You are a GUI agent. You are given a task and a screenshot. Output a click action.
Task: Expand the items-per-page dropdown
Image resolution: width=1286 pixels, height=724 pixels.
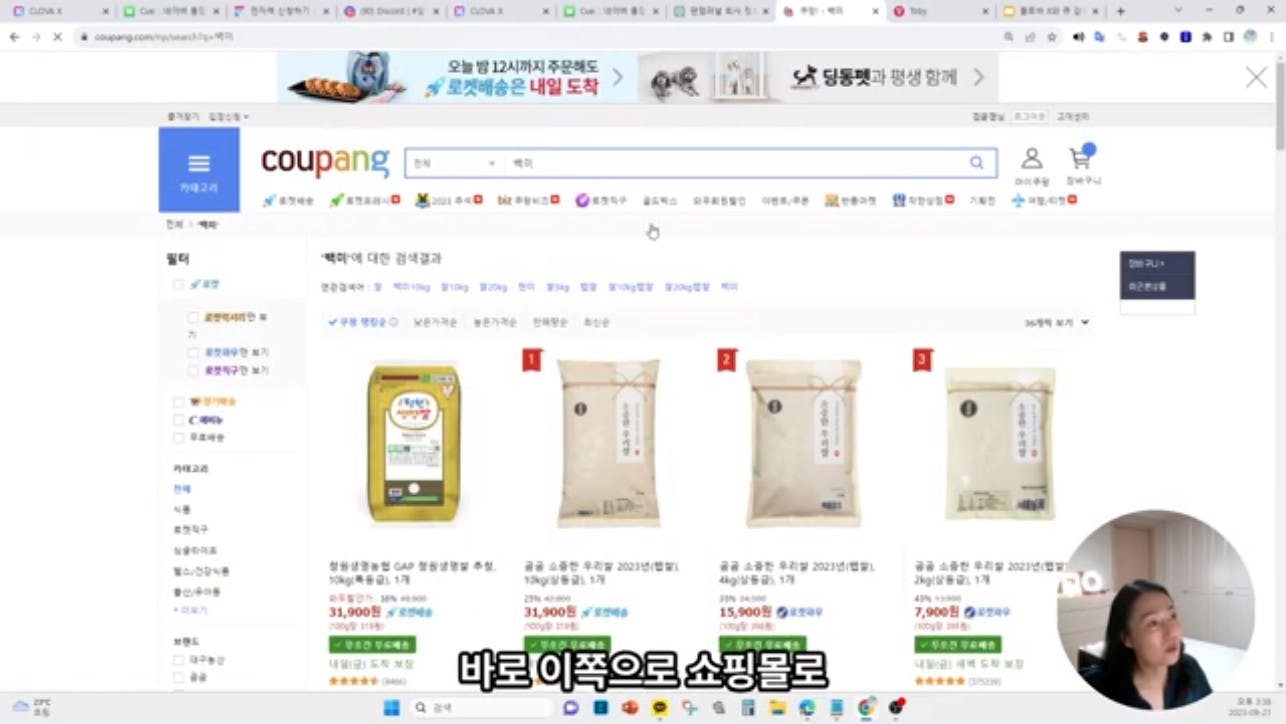1057,323
